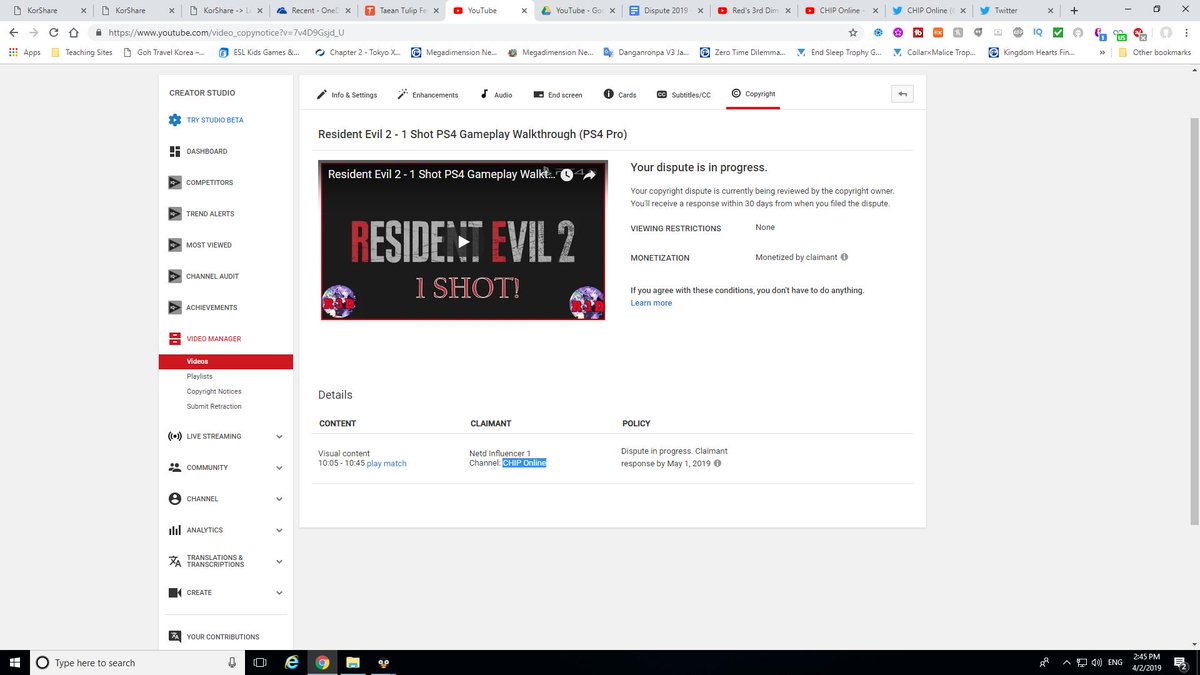Open Edge browser from the taskbar
This screenshot has width=1200, height=675.
point(291,662)
